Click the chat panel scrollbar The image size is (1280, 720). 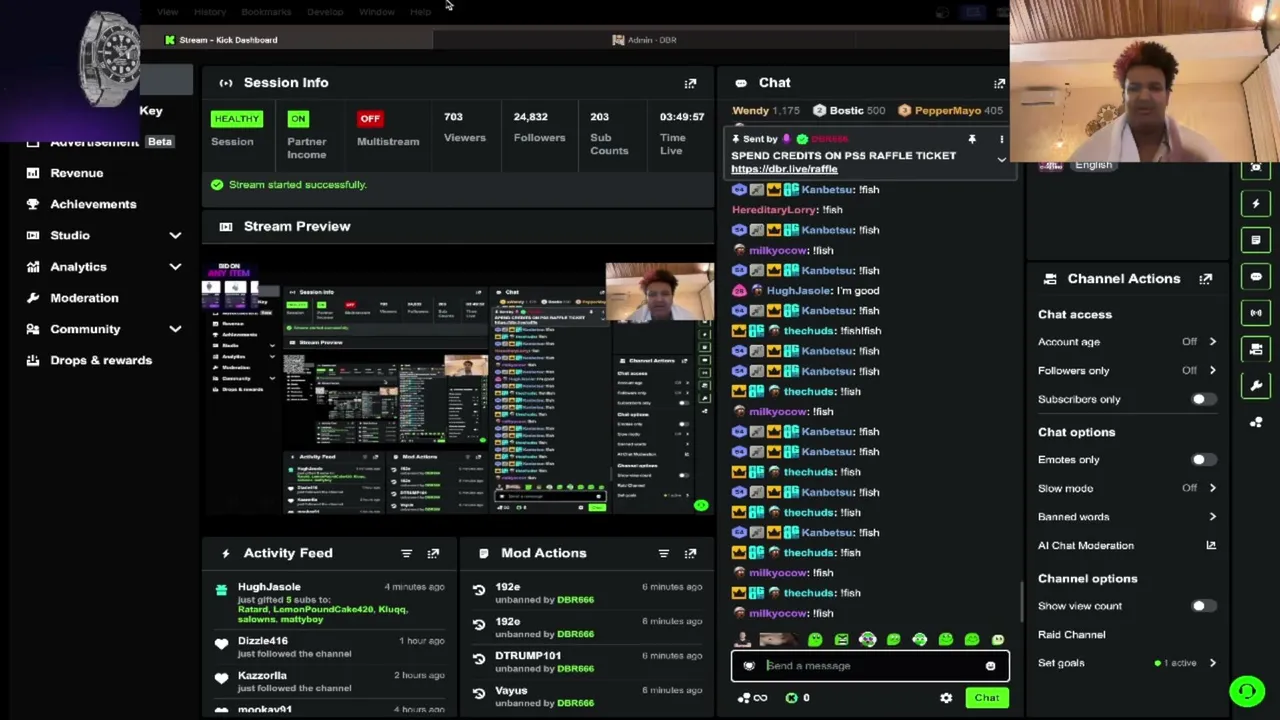[x=1021, y=602]
